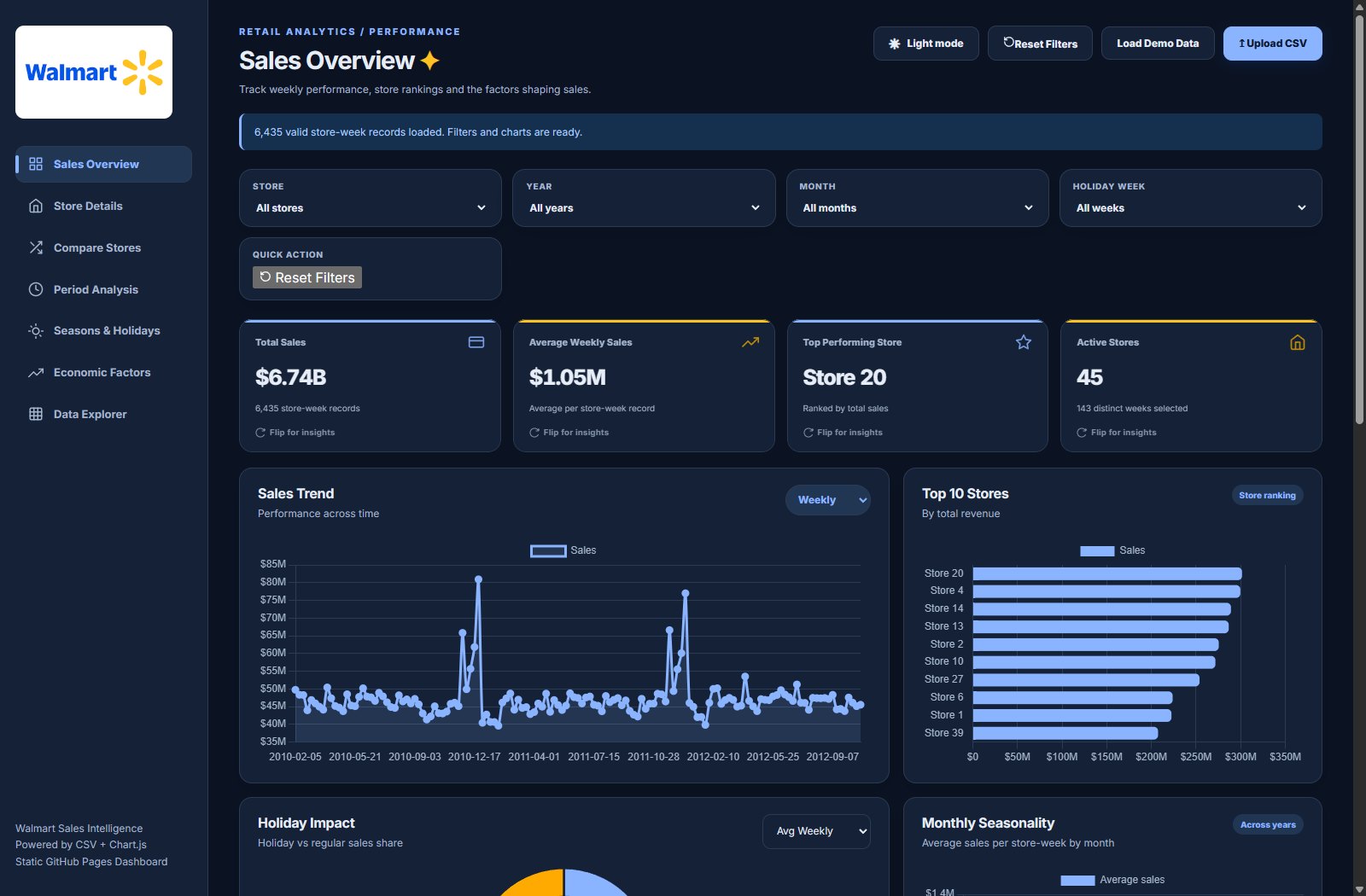Toggle the Sales legend on Sales Trend chart
1366x896 pixels.
tap(563, 550)
